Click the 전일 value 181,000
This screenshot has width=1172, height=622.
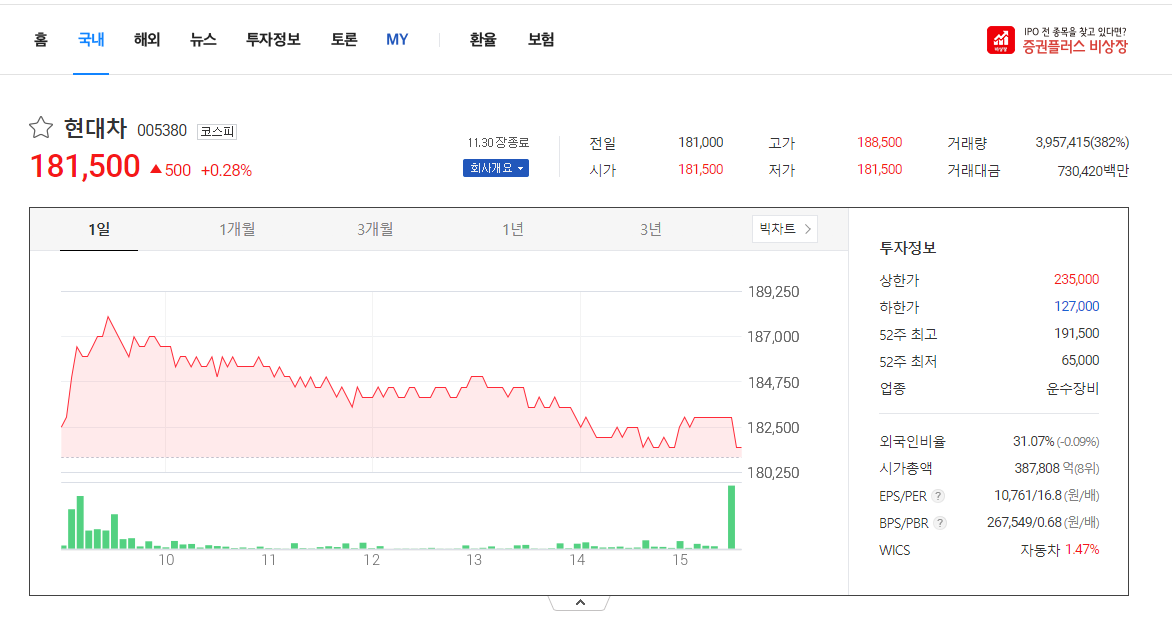tap(700, 142)
